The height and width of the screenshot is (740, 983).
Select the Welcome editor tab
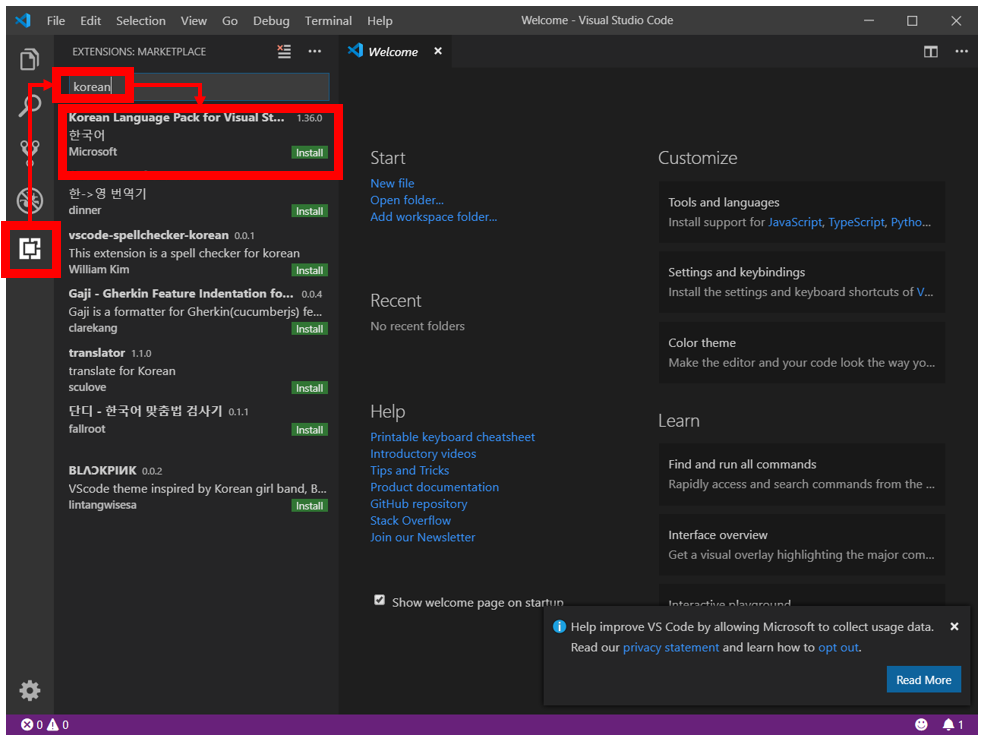click(393, 51)
